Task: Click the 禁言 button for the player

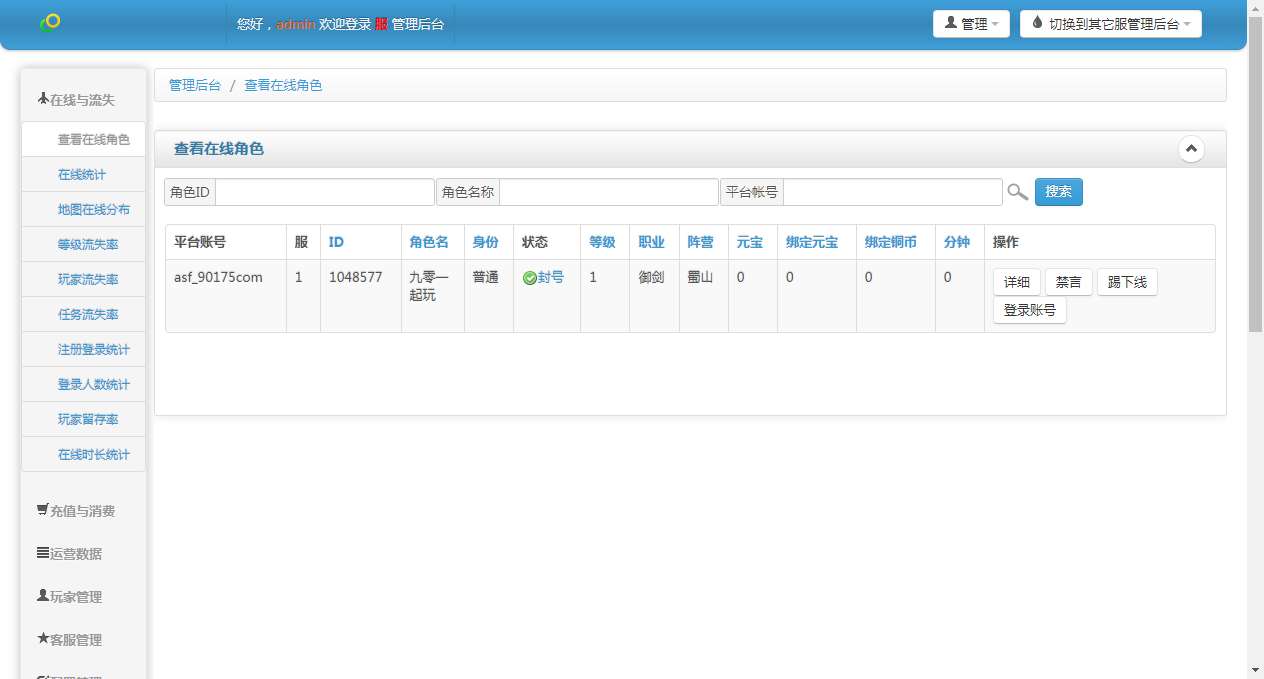Action: pyautogui.click(x=1067, y=281)
